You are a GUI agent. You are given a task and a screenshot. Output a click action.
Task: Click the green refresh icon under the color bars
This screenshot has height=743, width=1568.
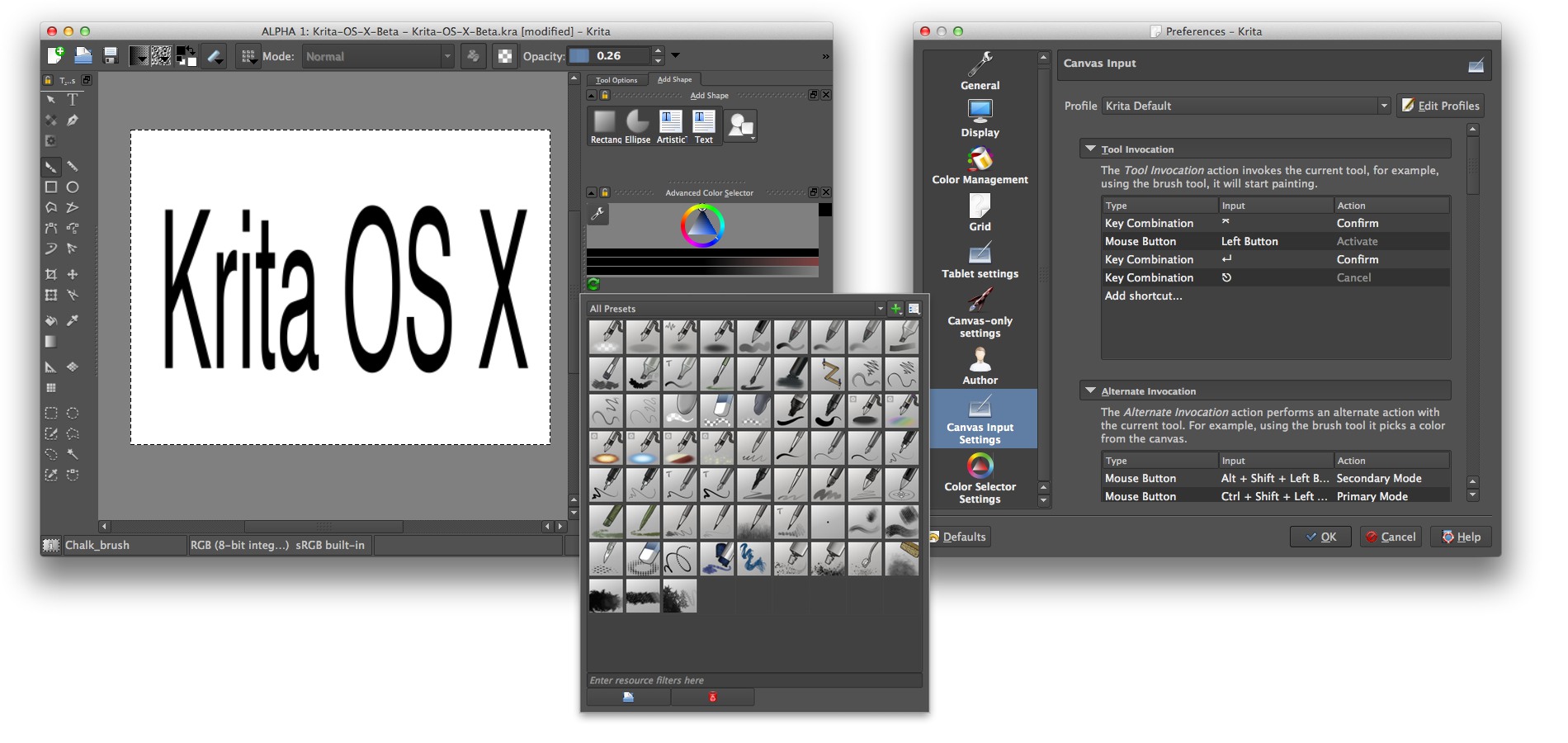point(593,284)
